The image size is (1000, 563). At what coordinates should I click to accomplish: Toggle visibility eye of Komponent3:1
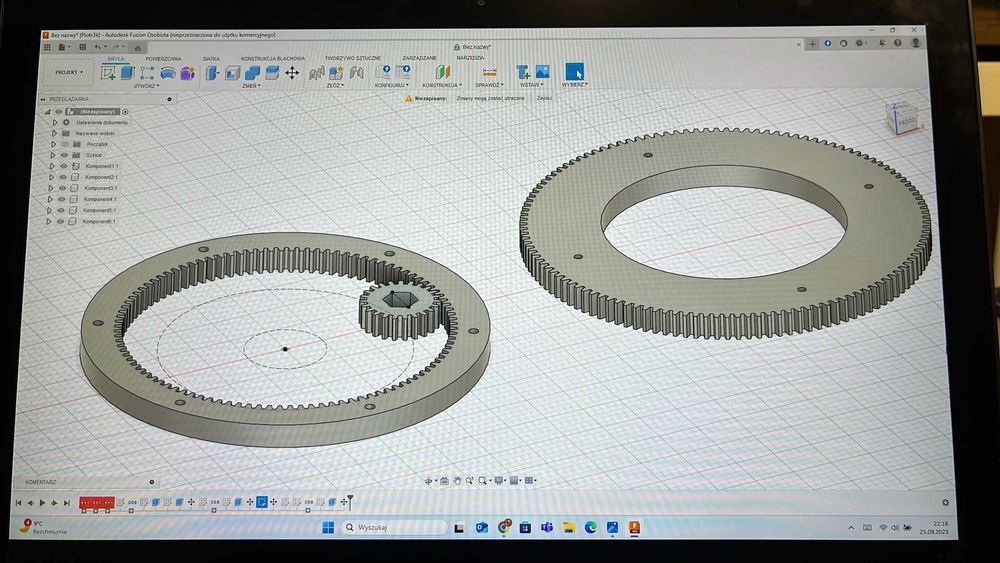62,189
